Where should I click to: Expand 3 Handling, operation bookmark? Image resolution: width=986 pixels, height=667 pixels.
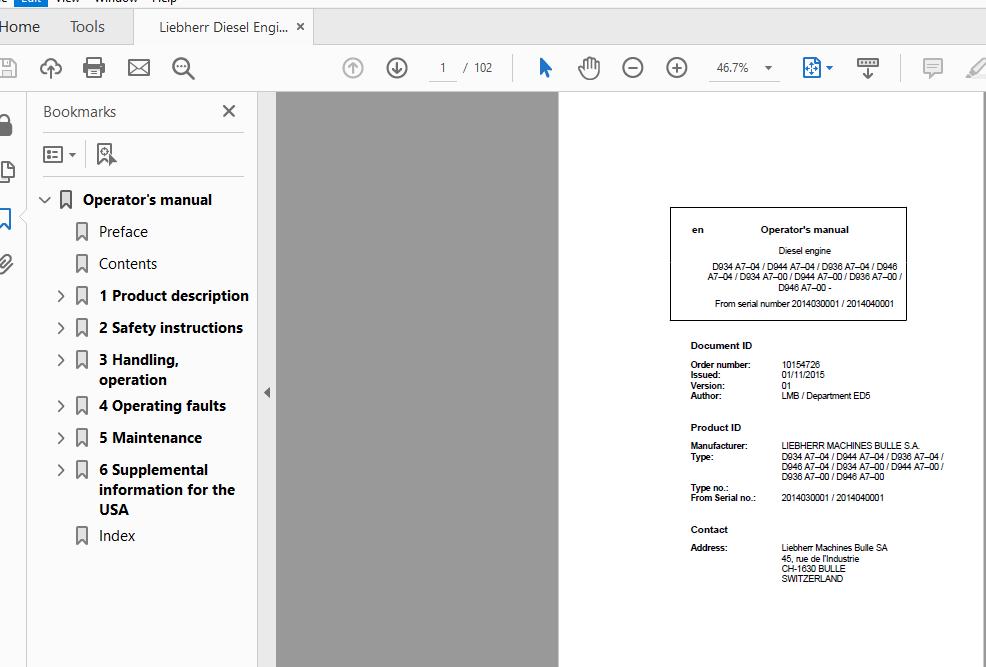(61, 360)
